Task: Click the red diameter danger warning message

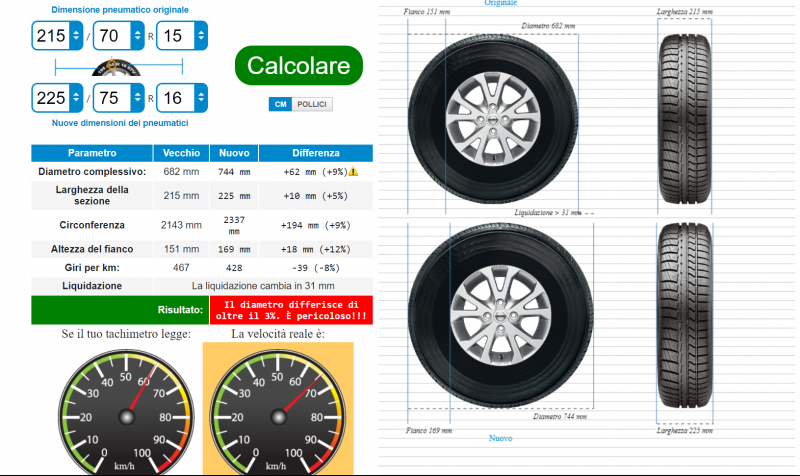Action: 290,310
